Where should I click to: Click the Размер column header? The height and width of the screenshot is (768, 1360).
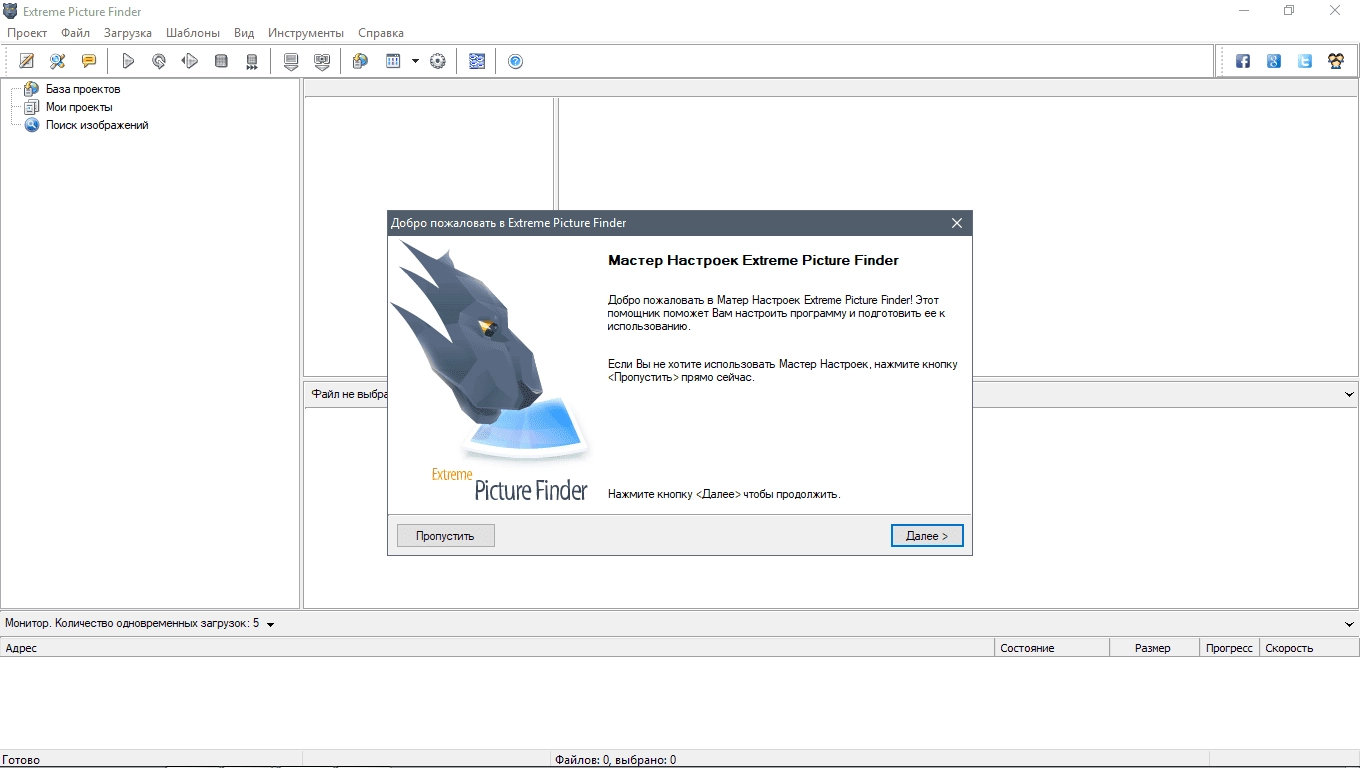click(1154, 648)
